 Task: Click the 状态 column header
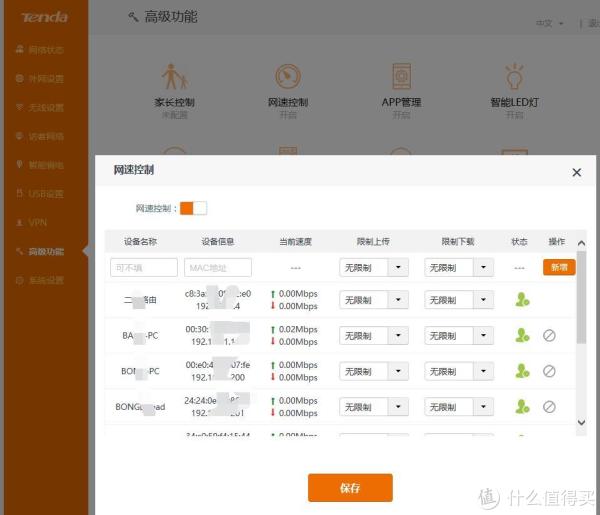(519, 241)
